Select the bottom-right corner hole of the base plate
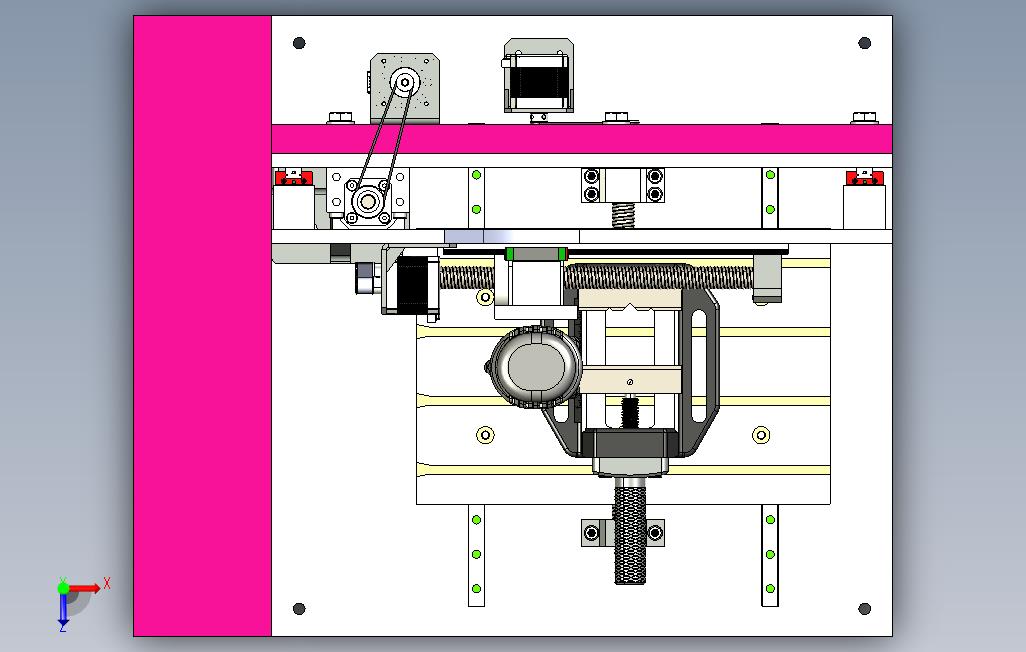 tap(864, 609)
